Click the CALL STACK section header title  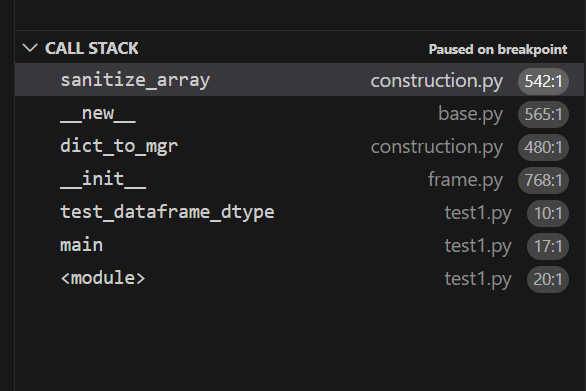pyautogui.click(x=92, y=49)
